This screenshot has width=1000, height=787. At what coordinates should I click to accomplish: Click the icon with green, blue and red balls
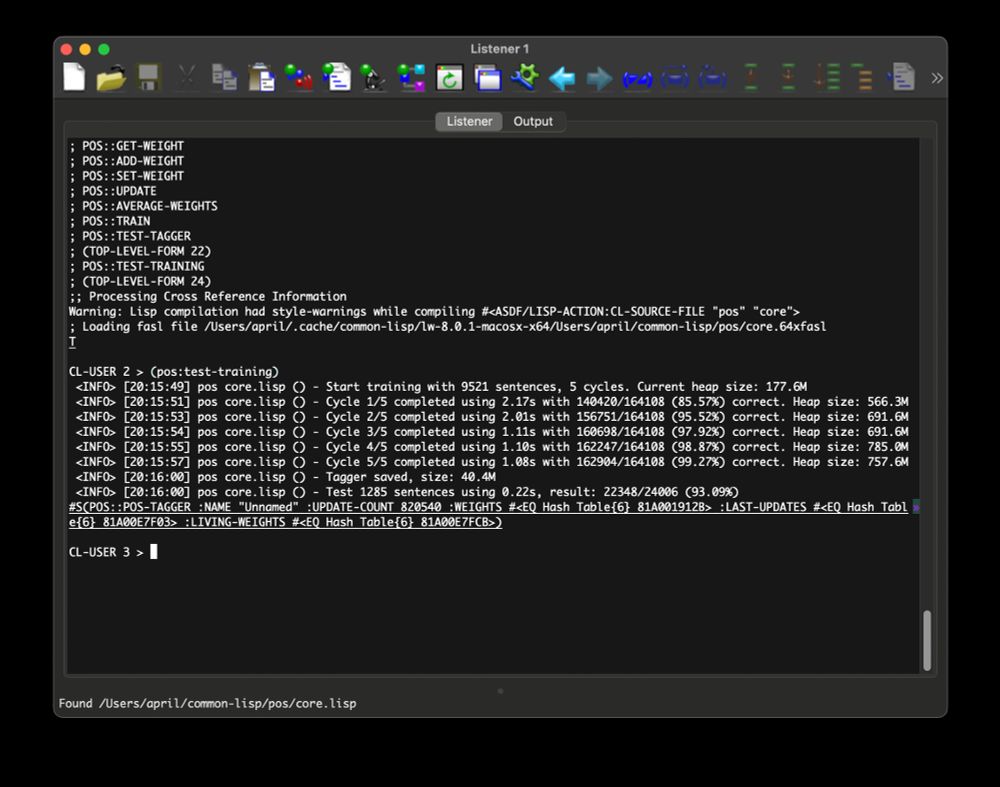pos(298,78)
